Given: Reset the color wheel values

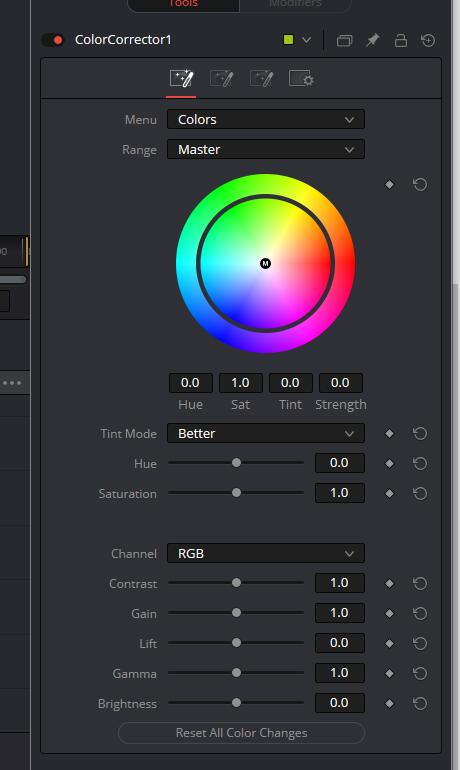Looking at the screenshot, I should [x=420, y=185].
